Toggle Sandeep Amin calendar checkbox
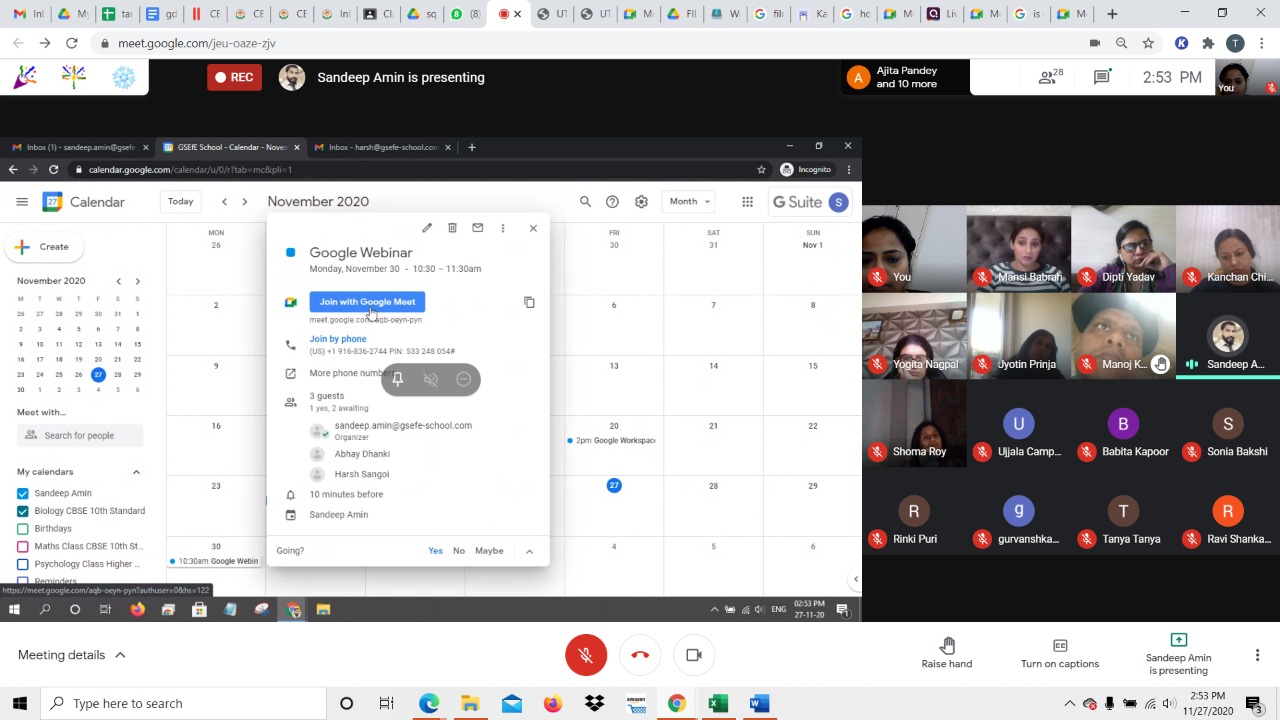 point(23,493)
